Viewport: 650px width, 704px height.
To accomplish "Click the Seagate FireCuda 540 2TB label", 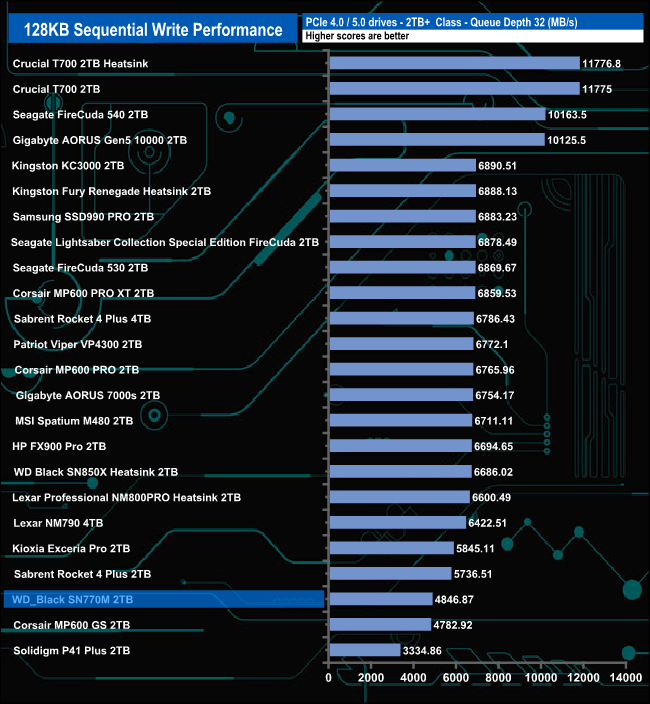I will click(x=80, y=114).
